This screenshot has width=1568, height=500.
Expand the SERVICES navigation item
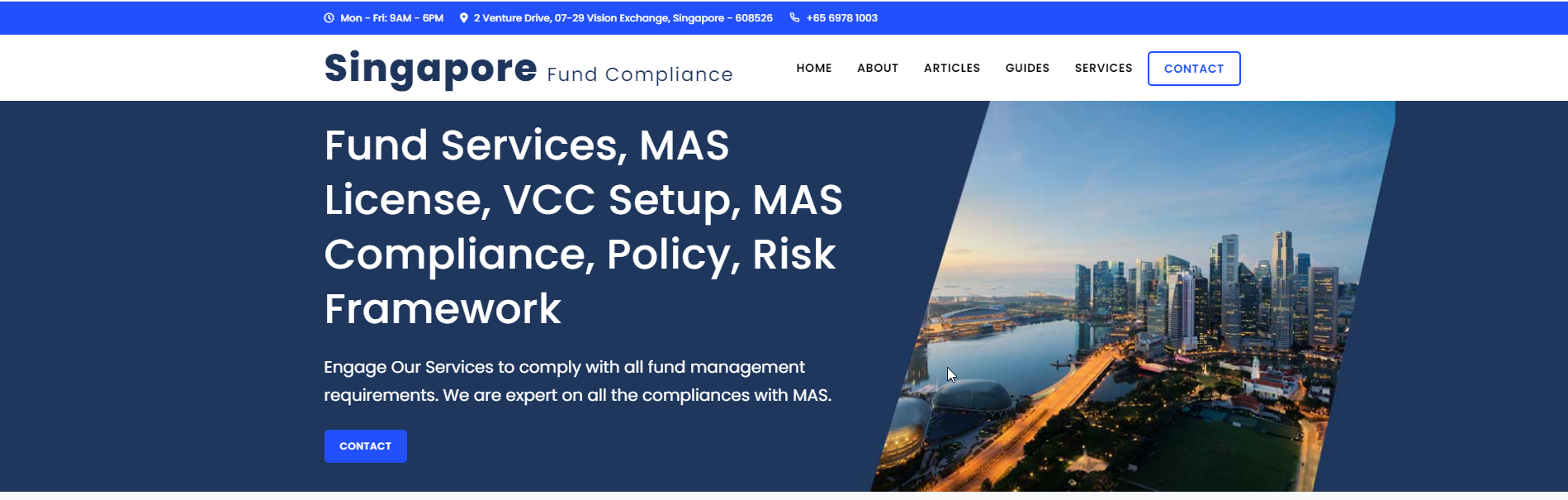tap(1103, 68)
